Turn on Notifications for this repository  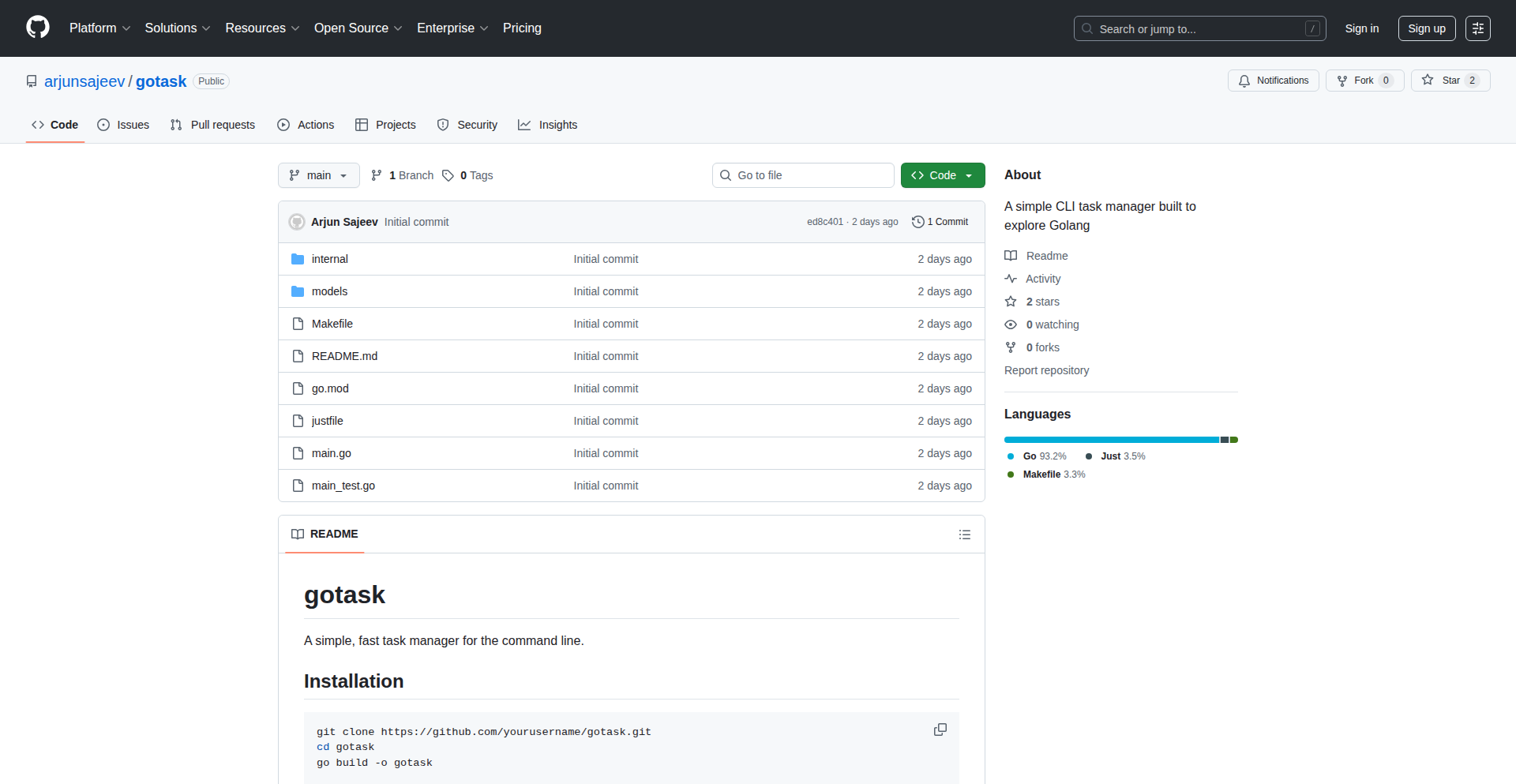coord(1273,81)
